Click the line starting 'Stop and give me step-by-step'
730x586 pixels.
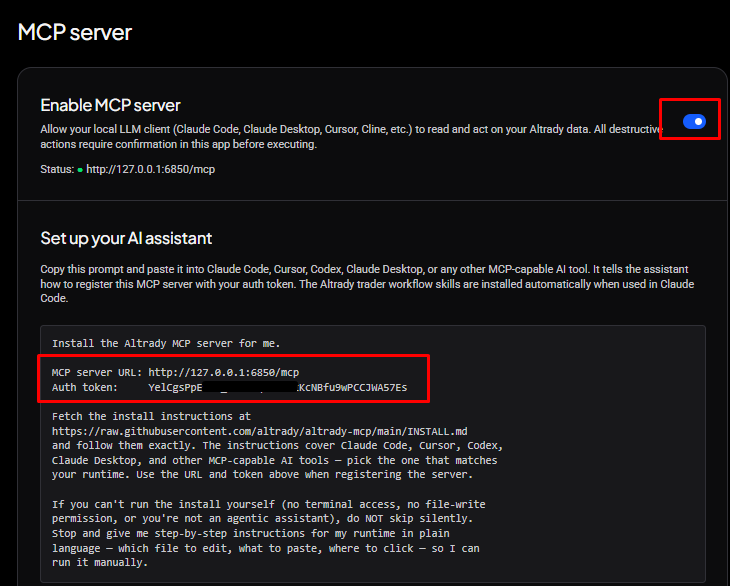point(250,533)
